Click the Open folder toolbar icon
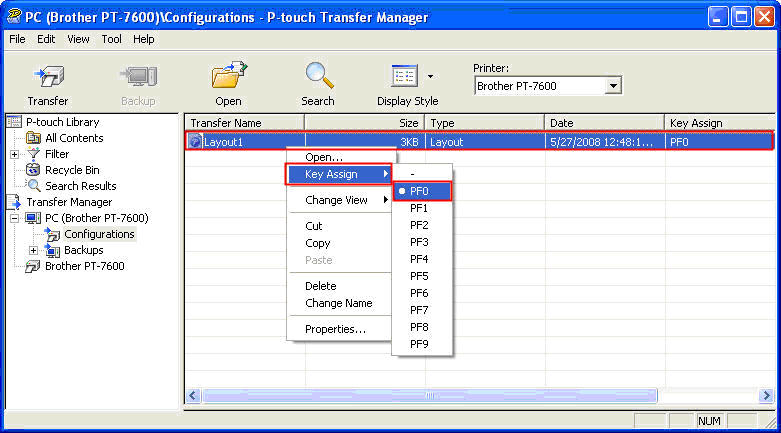 [228, 76]
